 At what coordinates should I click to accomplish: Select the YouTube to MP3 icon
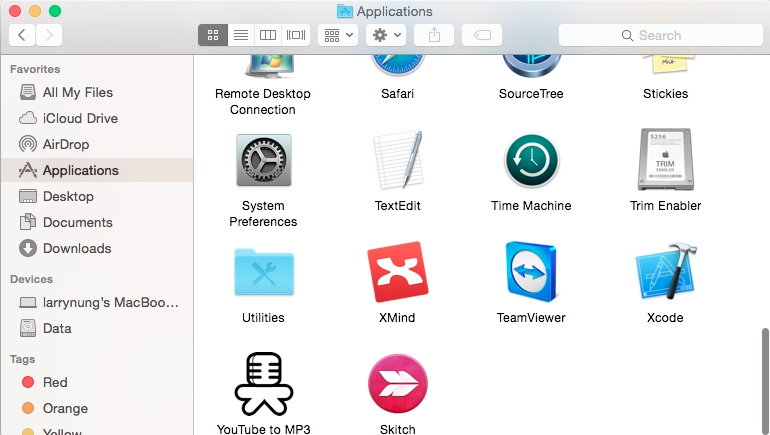point(264,384)
